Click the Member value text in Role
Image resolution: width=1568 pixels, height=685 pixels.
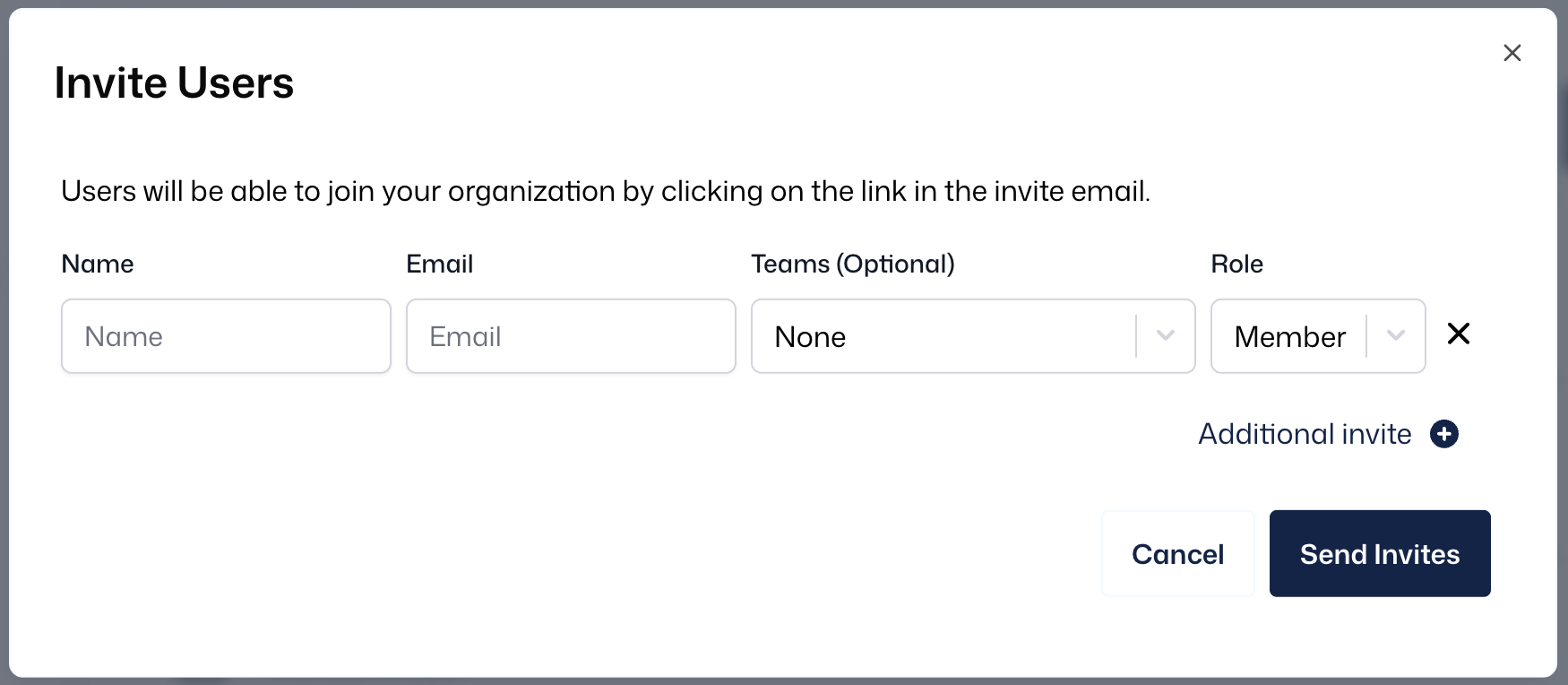click(x=1289, y=337)
